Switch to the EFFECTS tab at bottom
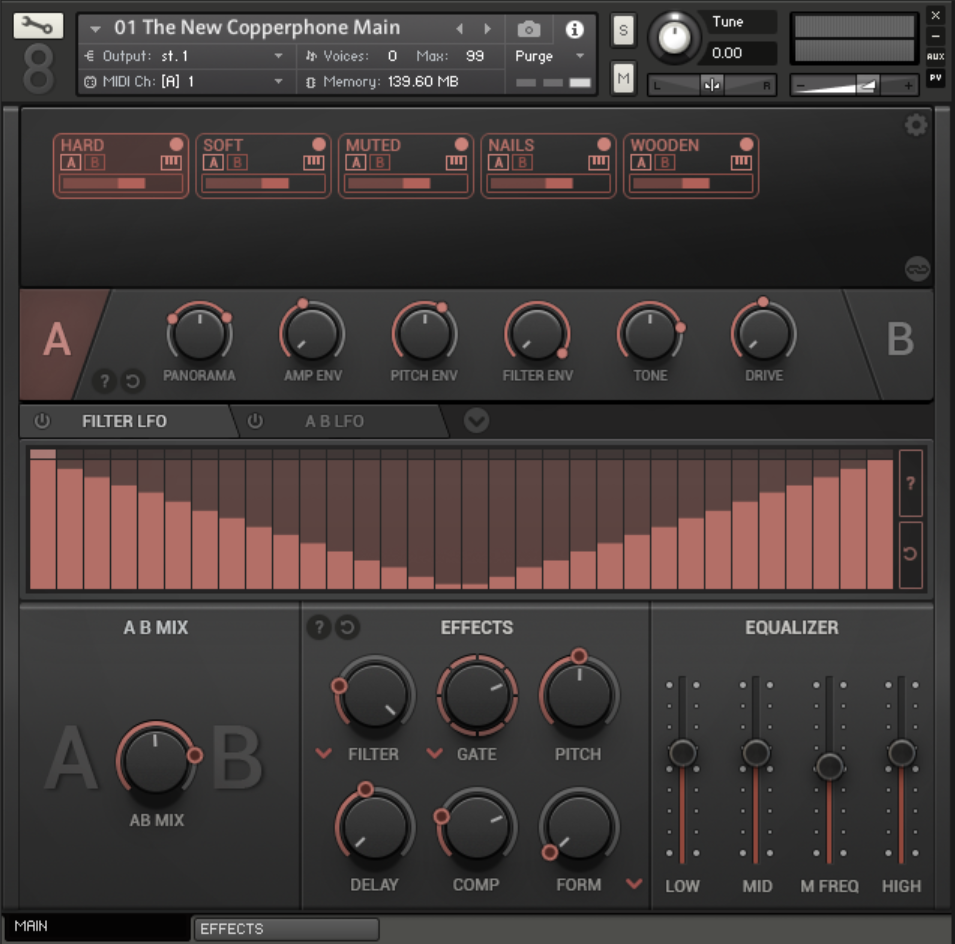 (x=286, y=929)
